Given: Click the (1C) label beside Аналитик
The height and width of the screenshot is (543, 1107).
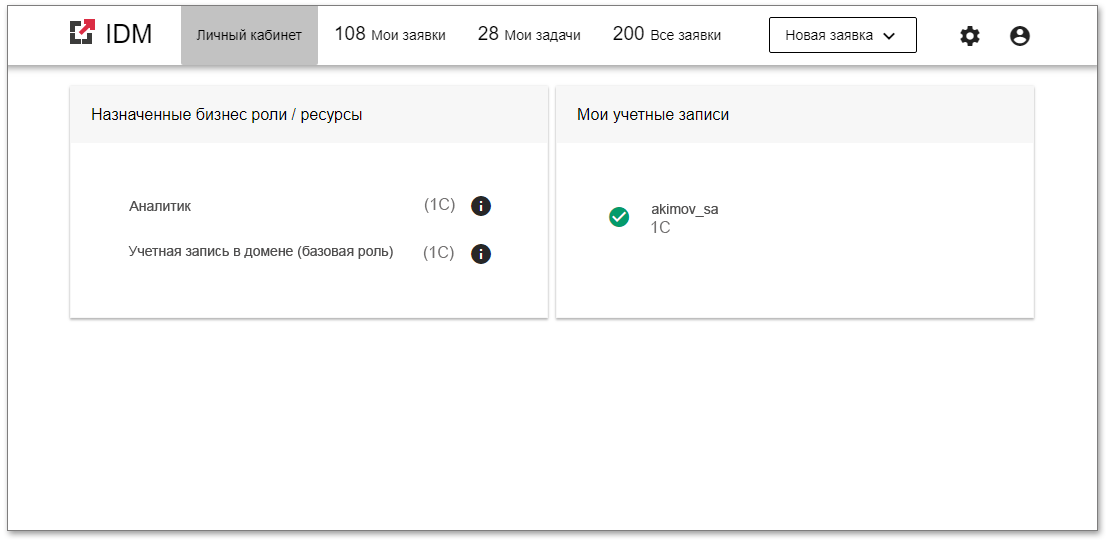Looking at the screenshot, I should click(439, 205).
